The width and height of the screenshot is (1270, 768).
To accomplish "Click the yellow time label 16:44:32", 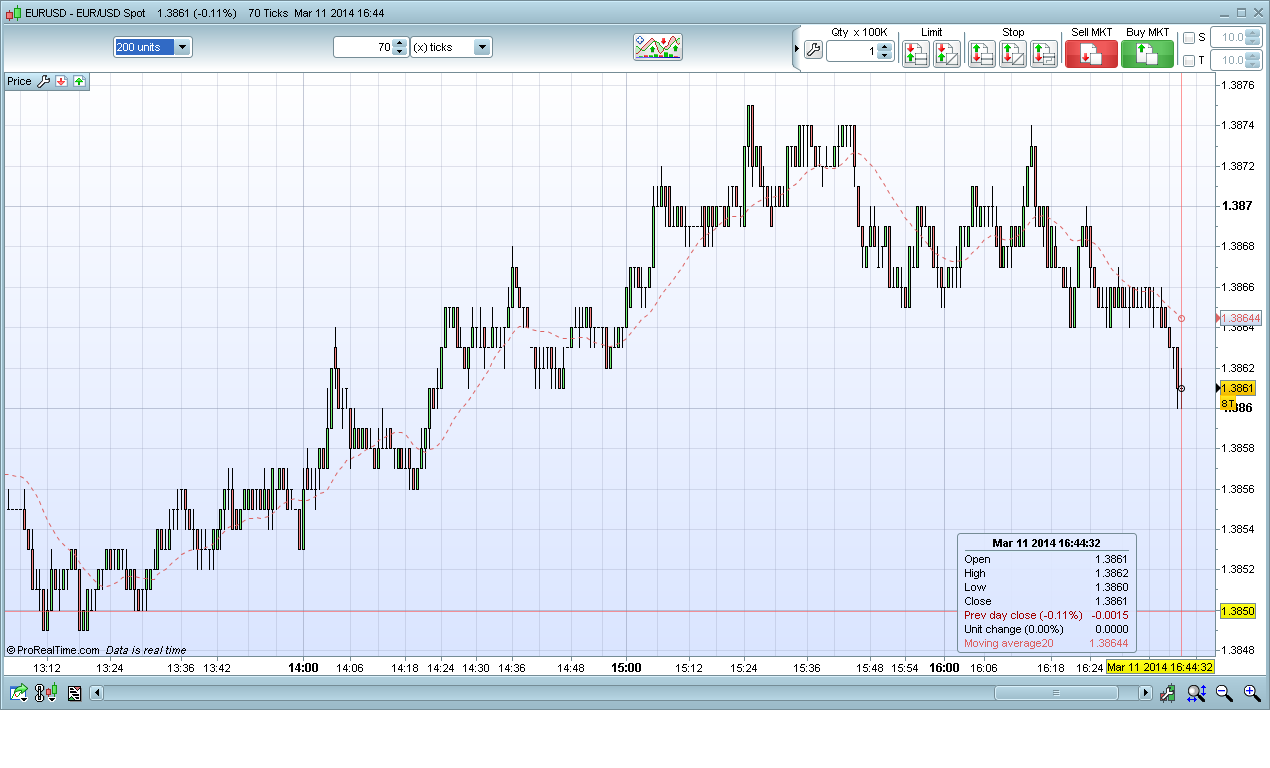I will [1160, 667].
